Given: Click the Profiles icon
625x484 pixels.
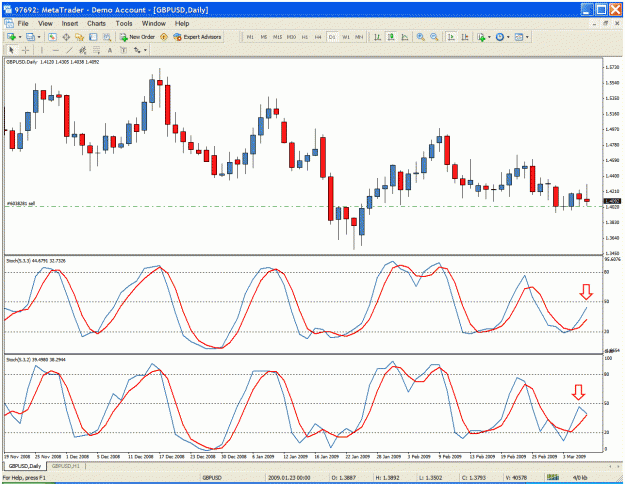Looking at the screenshot, I should coord(30,37).
